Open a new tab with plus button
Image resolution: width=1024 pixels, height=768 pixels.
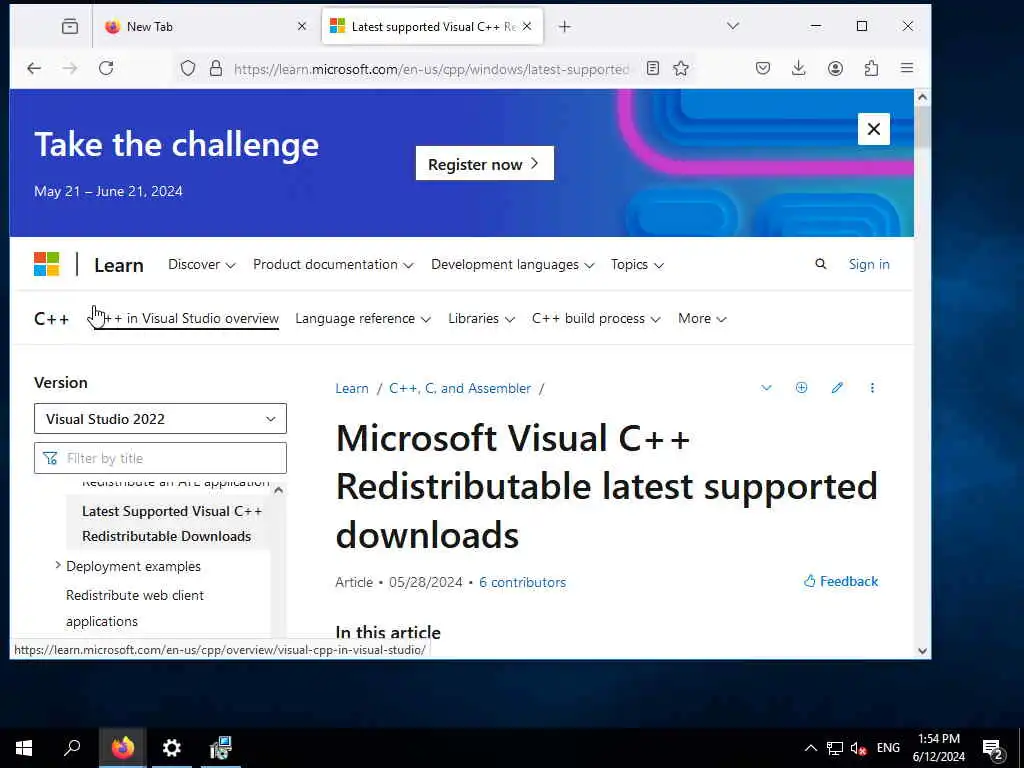565,26
